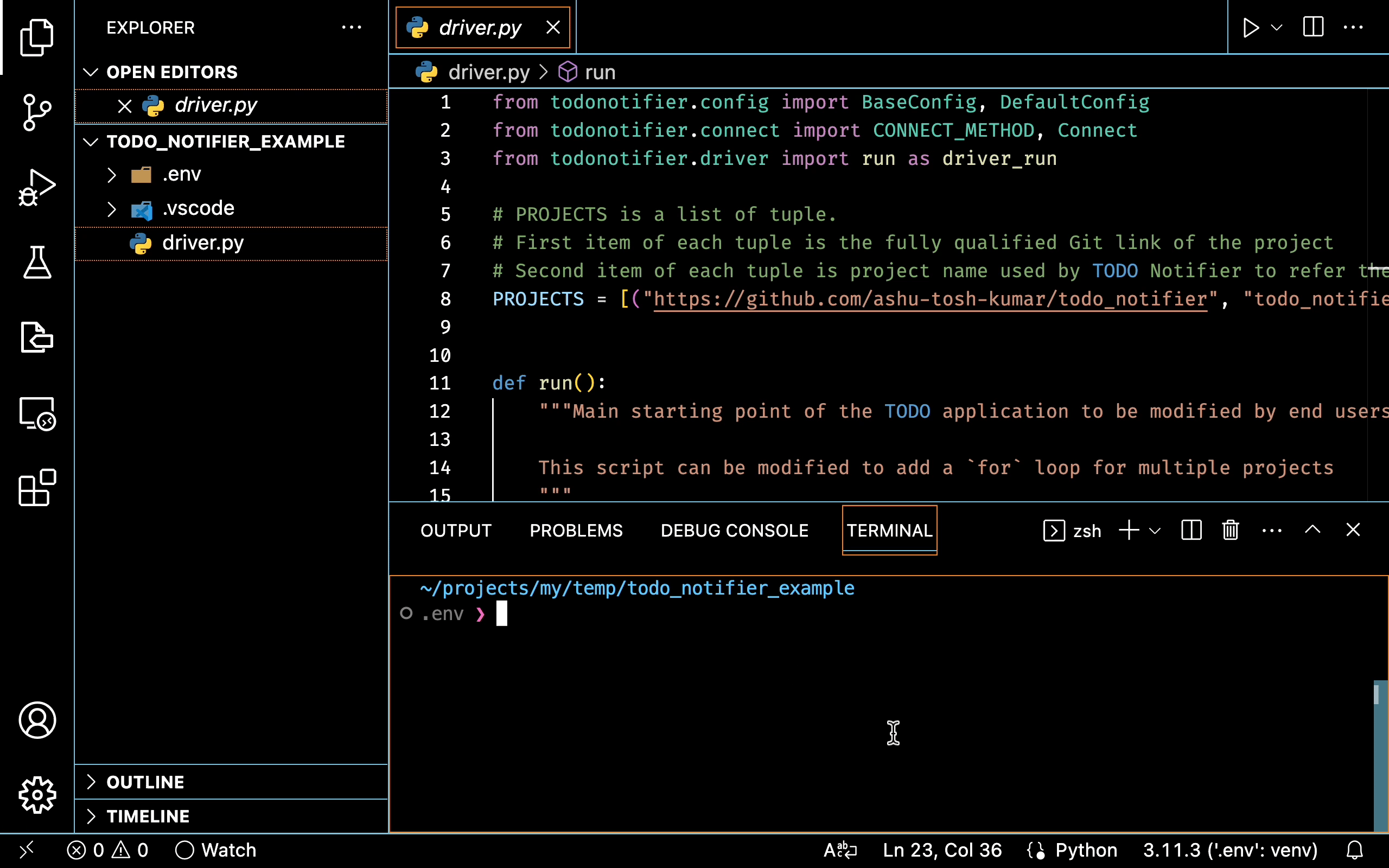The image size is (1389, 868).
Task: Open the Run and Debug view
Action: pos(37,187)
